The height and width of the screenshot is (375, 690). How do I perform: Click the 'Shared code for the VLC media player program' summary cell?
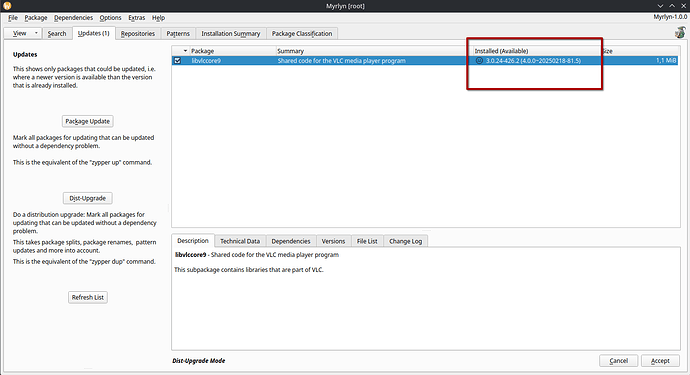pyautogui.click(x=341, y=61)
